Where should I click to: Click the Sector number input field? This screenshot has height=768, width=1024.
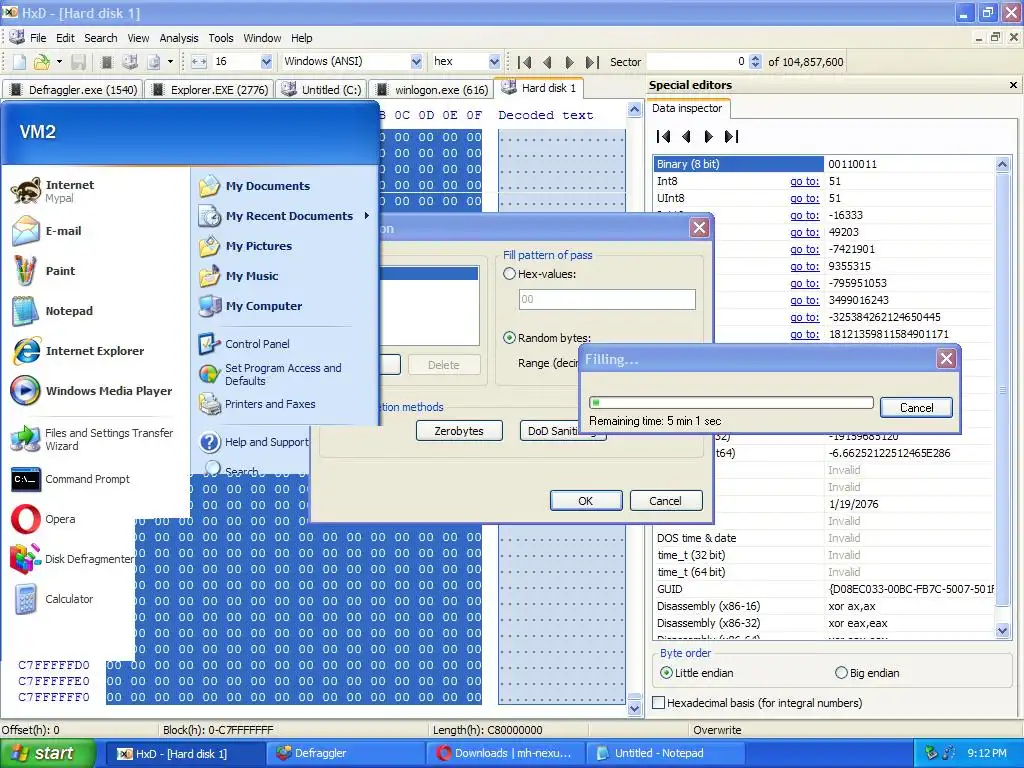tap(697, 61)
